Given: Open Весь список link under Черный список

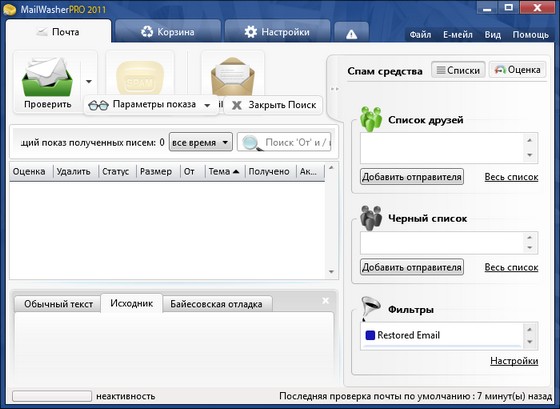Looking at the screenshot, I should [x=511, y=267].
